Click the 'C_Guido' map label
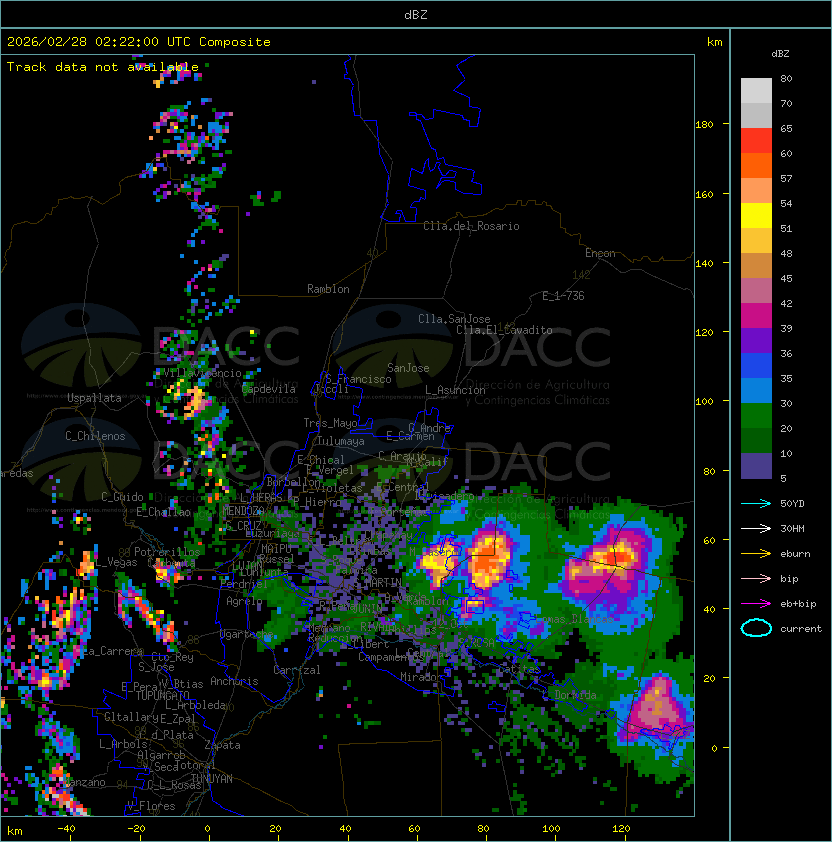This screenshot has width=832, height=842. click(x=122, y=497)
